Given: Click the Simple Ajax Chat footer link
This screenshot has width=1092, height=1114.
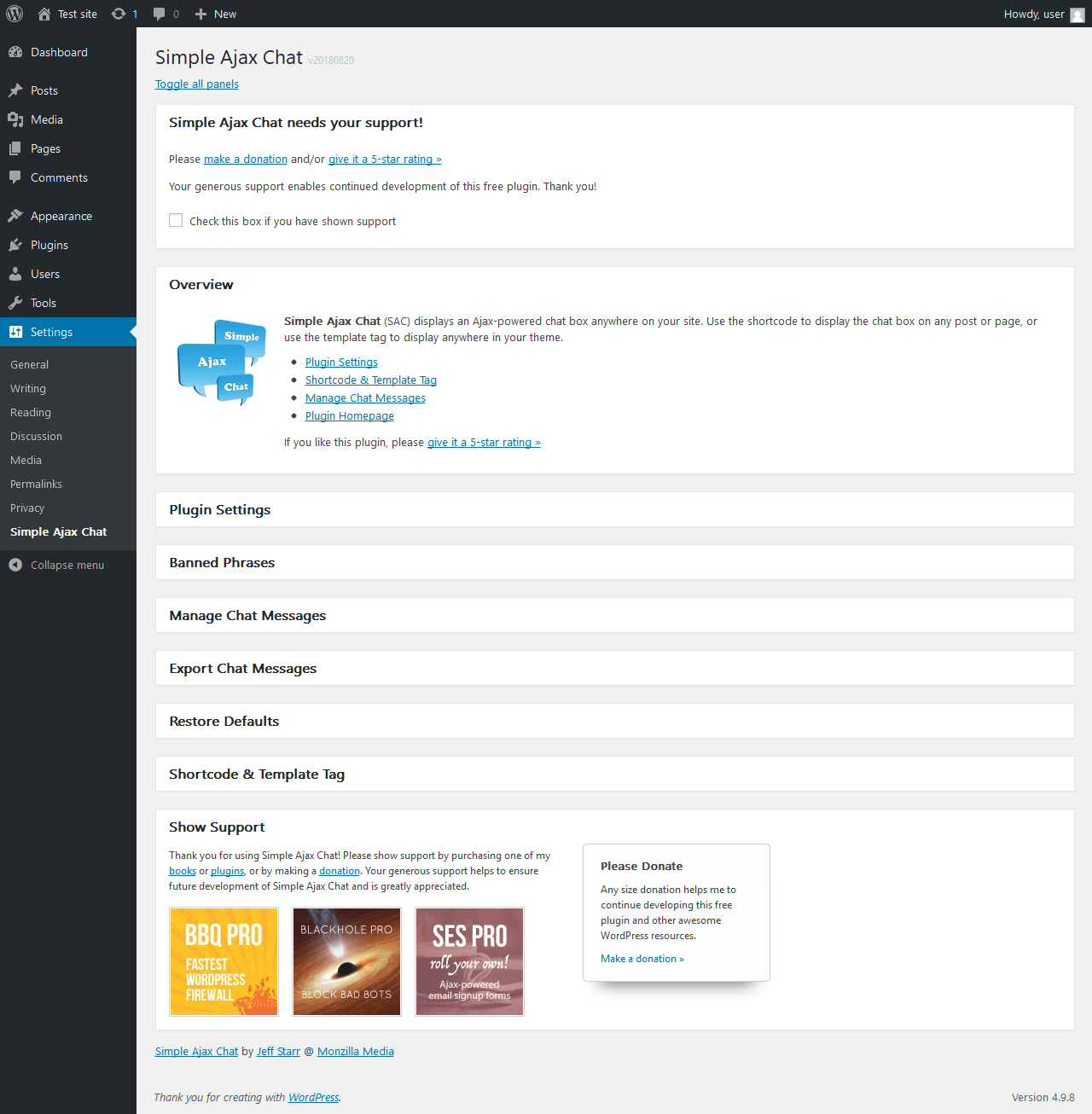Looking at the screenshot, I should pyautogui.click(x=196, y=1051).
